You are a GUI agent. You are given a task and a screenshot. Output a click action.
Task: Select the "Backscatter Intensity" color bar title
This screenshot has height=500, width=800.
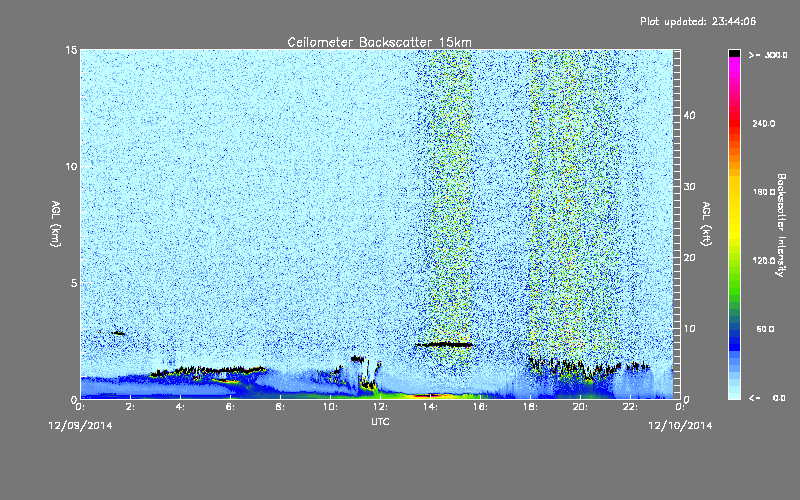(x=781, y=225)
